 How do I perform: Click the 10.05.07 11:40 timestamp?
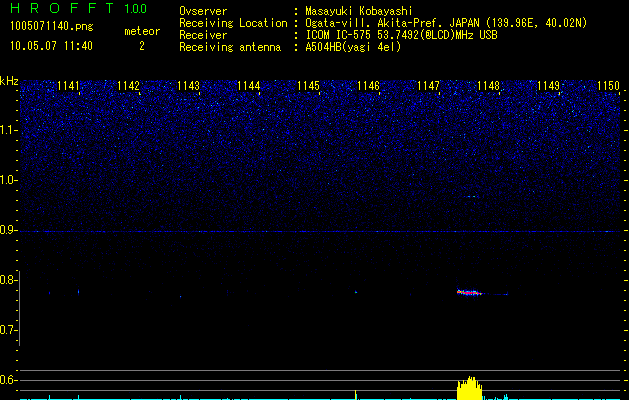point(51,46)
